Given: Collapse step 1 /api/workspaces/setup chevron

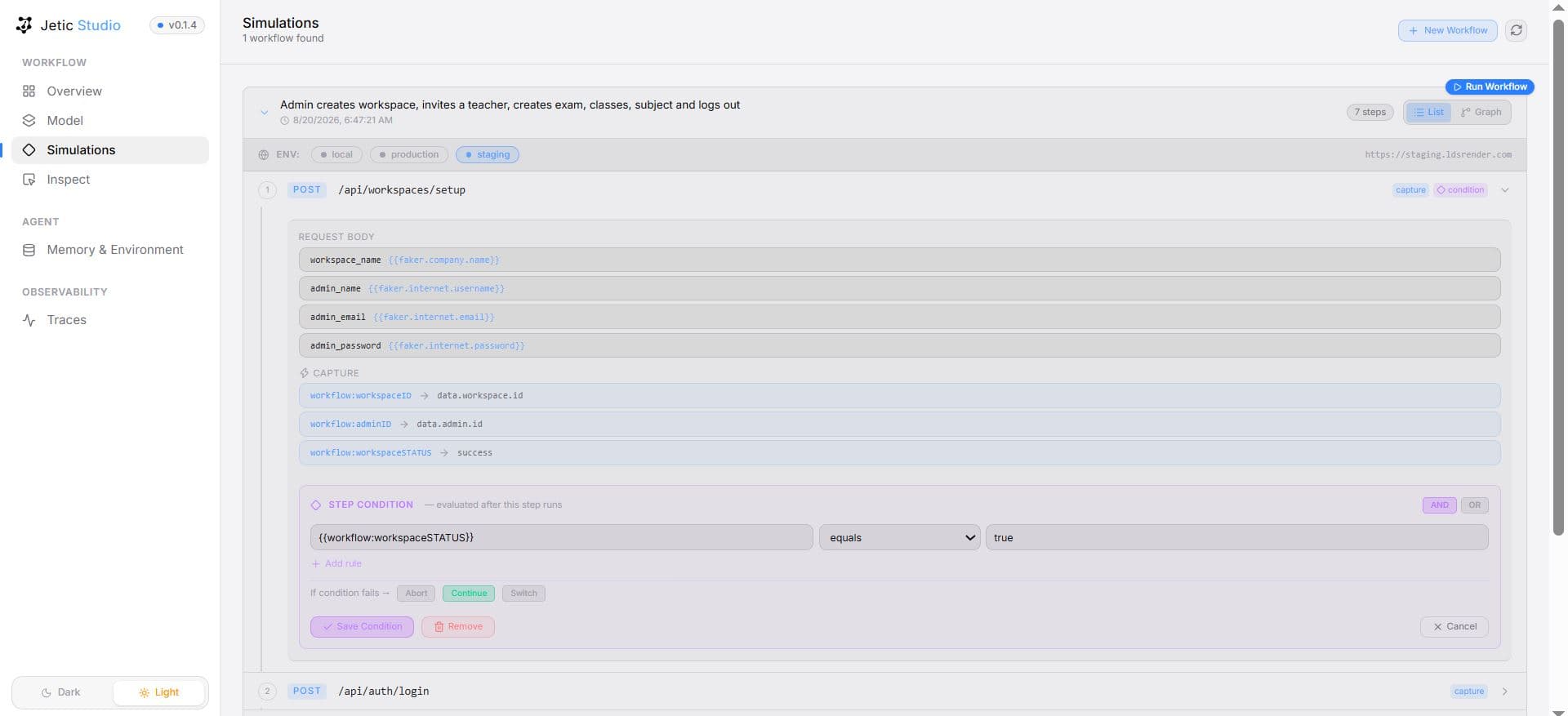Looking at the screenshot, I should click(1504, 190).
